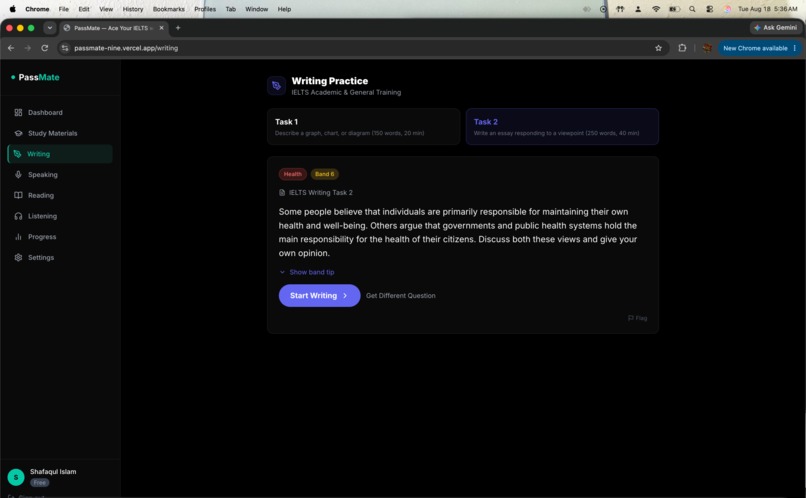Close the PassMate browser tab
The image size is (806, 498).
click(x=161, y=28)
